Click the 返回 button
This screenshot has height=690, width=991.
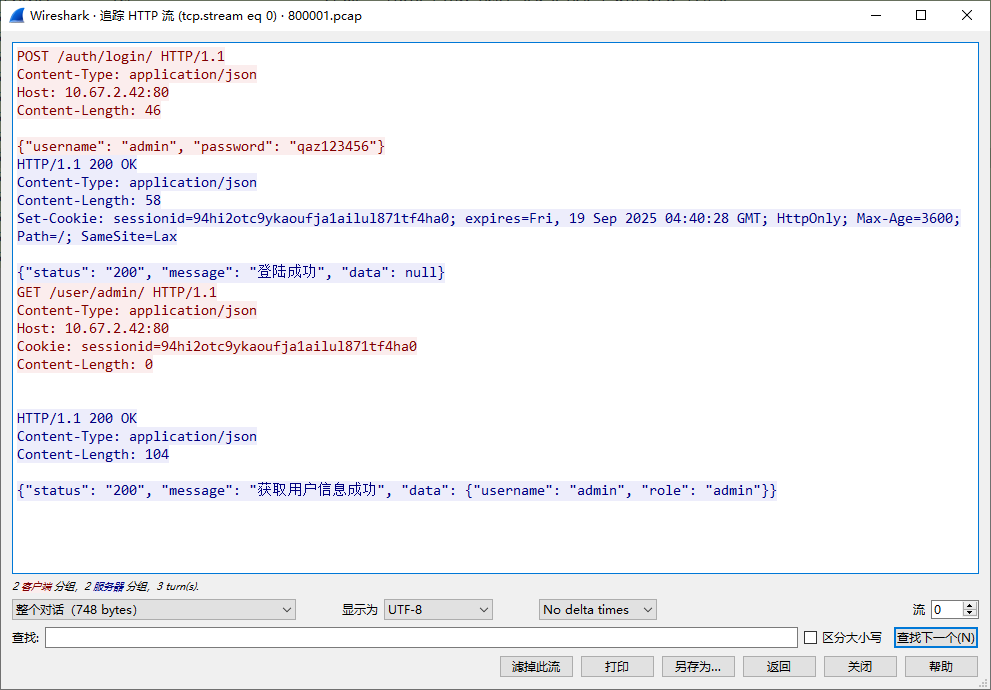[779, 666]
